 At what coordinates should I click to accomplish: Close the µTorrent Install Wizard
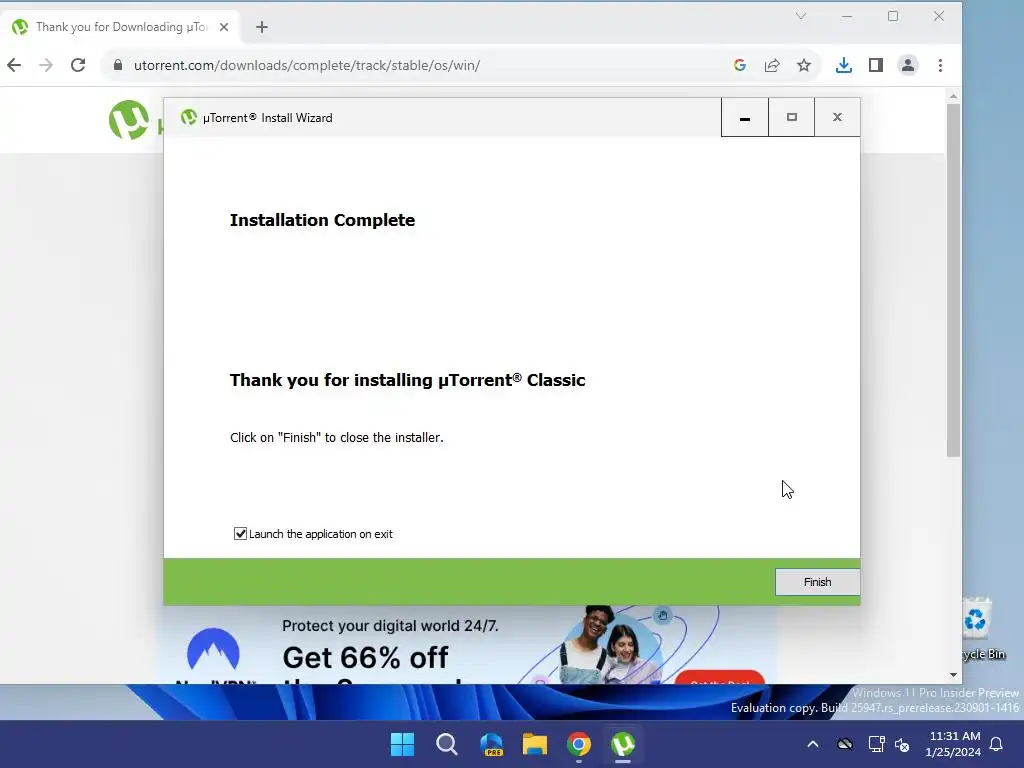pos(837,118)
